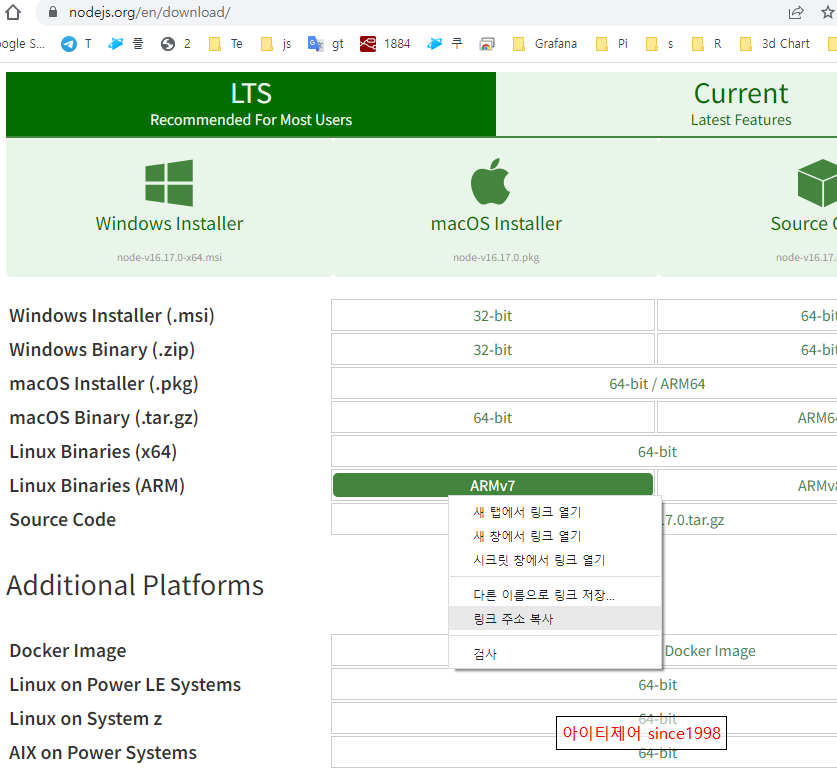
Task: Select '다른 이름으로 링크 저장...' entry
Action: coord(555,595)
